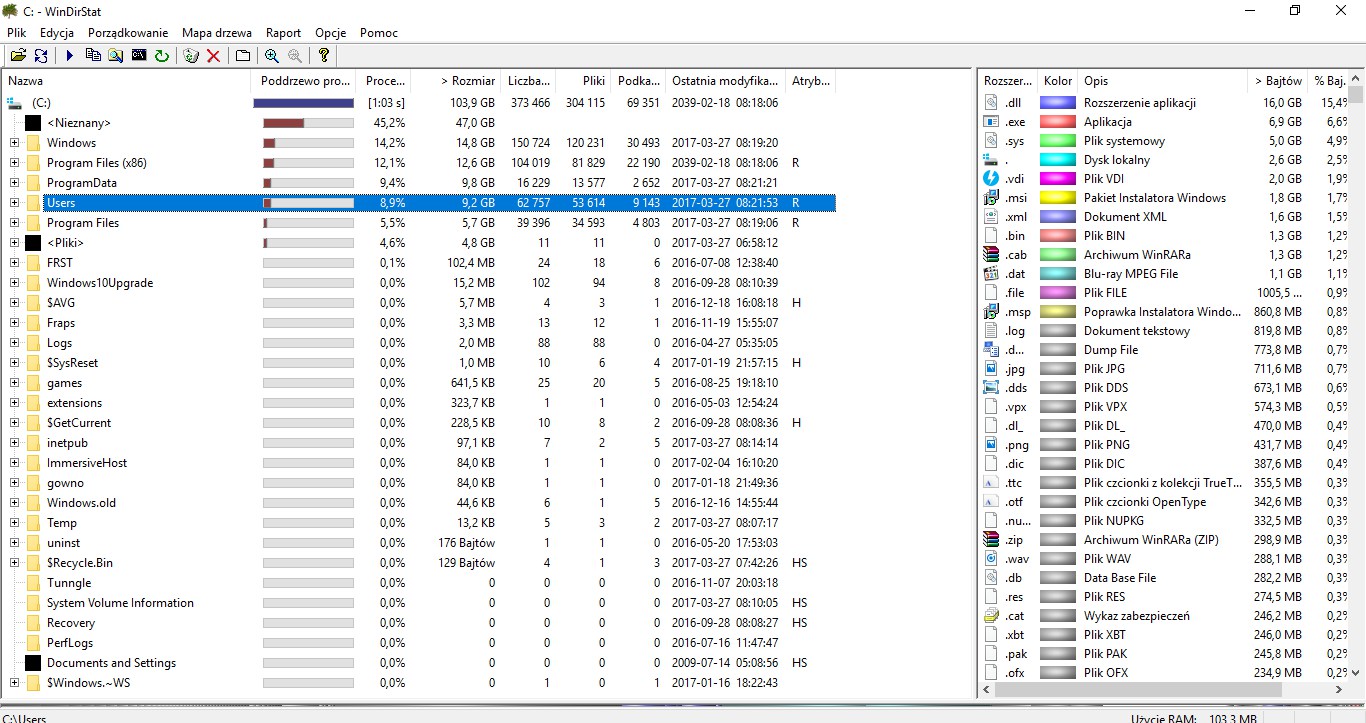Click the C: drive icon in tree
Viewport: 1366px width, 723px height.
[14, 103]
